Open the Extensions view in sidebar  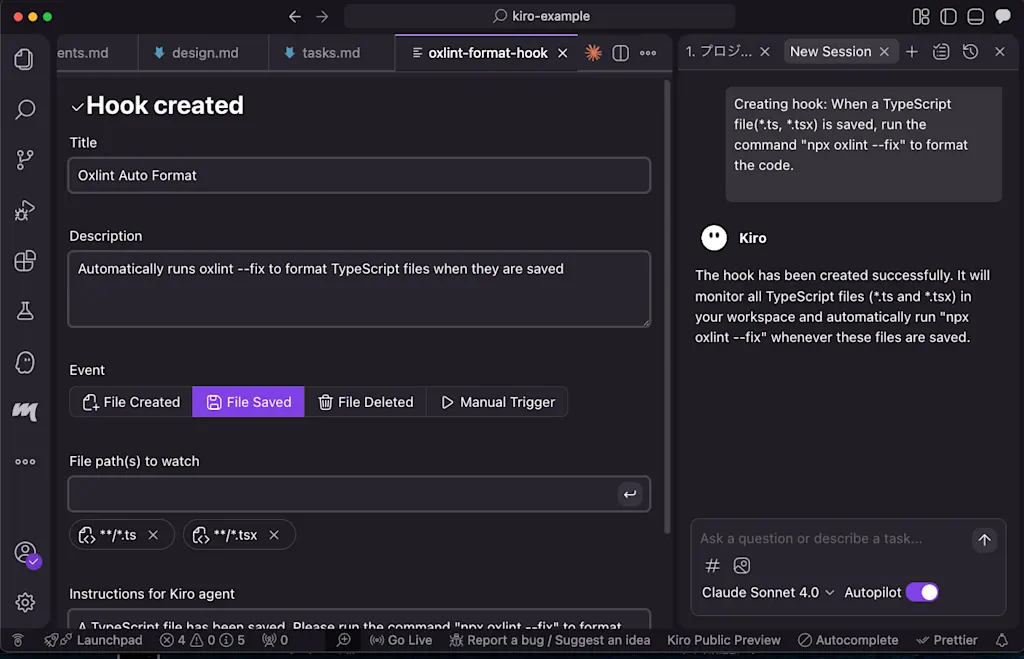coord(25,261)
